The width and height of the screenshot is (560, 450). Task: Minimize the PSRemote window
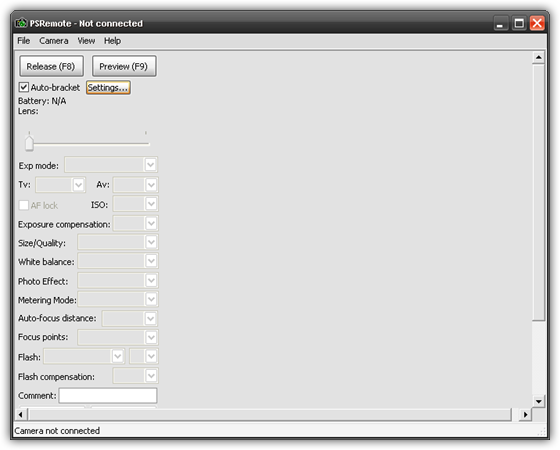500,24
